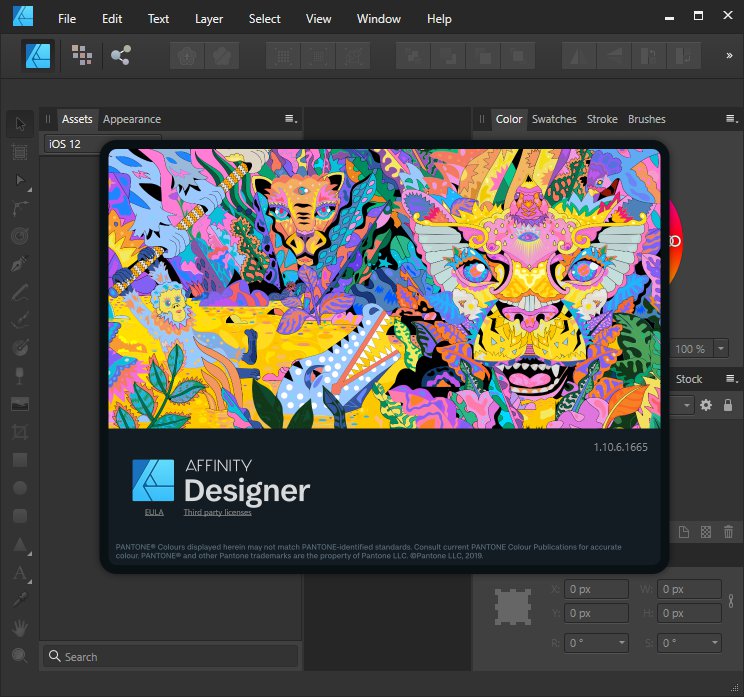Select the Artistic Text tool
This screenshot has width=744, height=697.
point(20,572)
